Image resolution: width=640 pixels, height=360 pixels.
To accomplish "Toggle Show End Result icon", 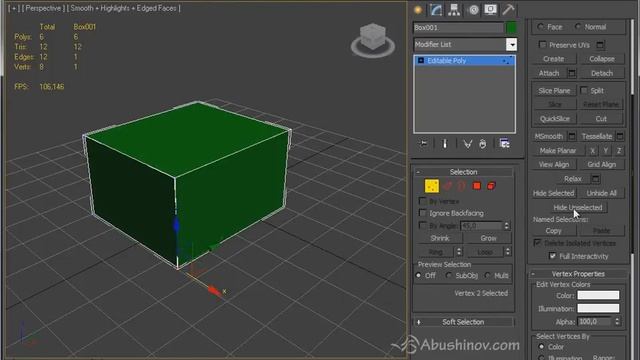I will tap(445, 144).
